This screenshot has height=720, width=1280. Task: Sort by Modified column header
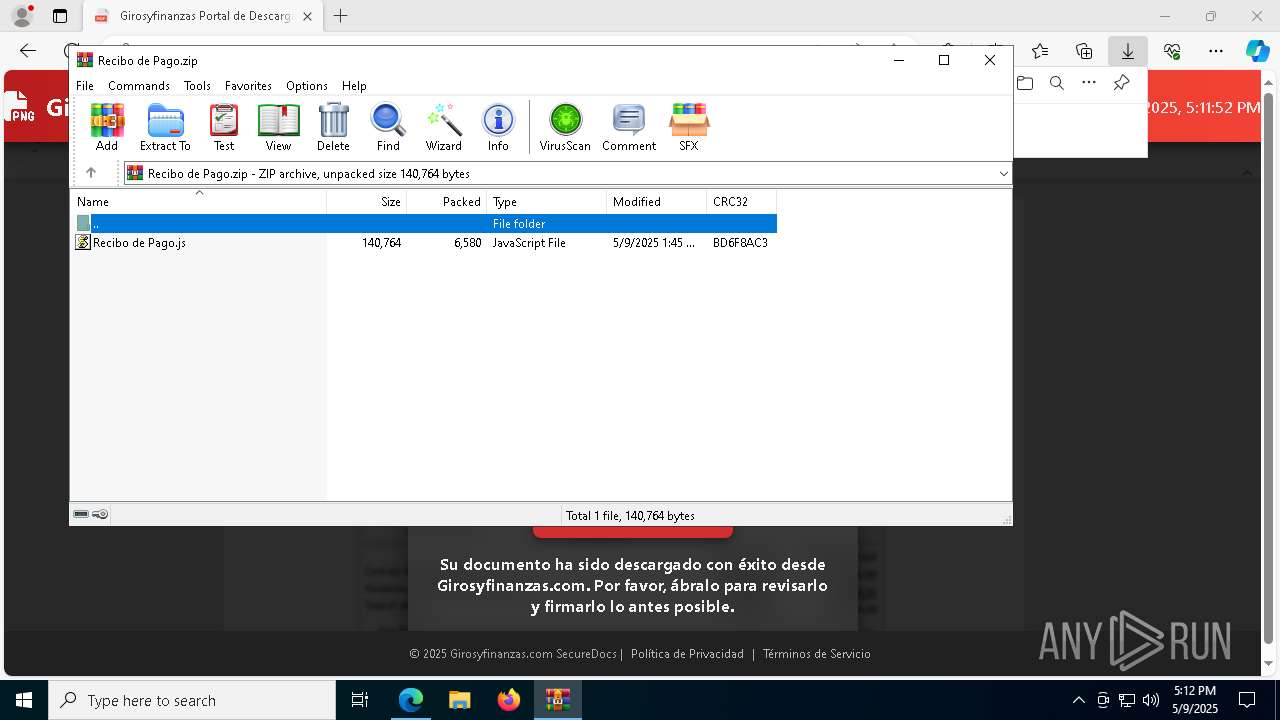tap(657, 202)
